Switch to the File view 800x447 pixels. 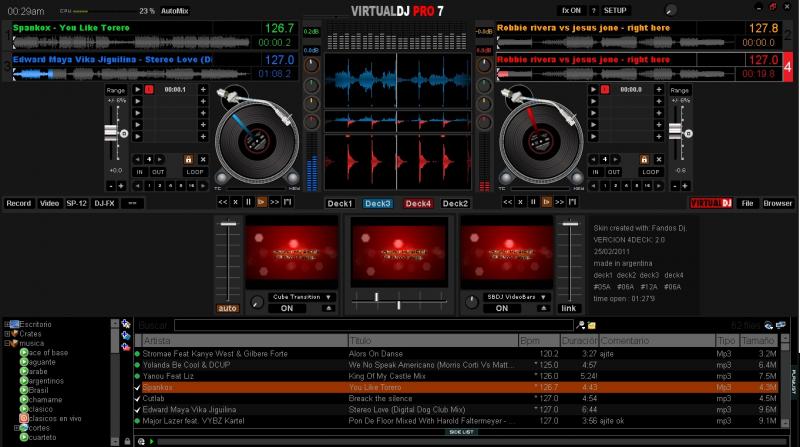click(747, 203)
